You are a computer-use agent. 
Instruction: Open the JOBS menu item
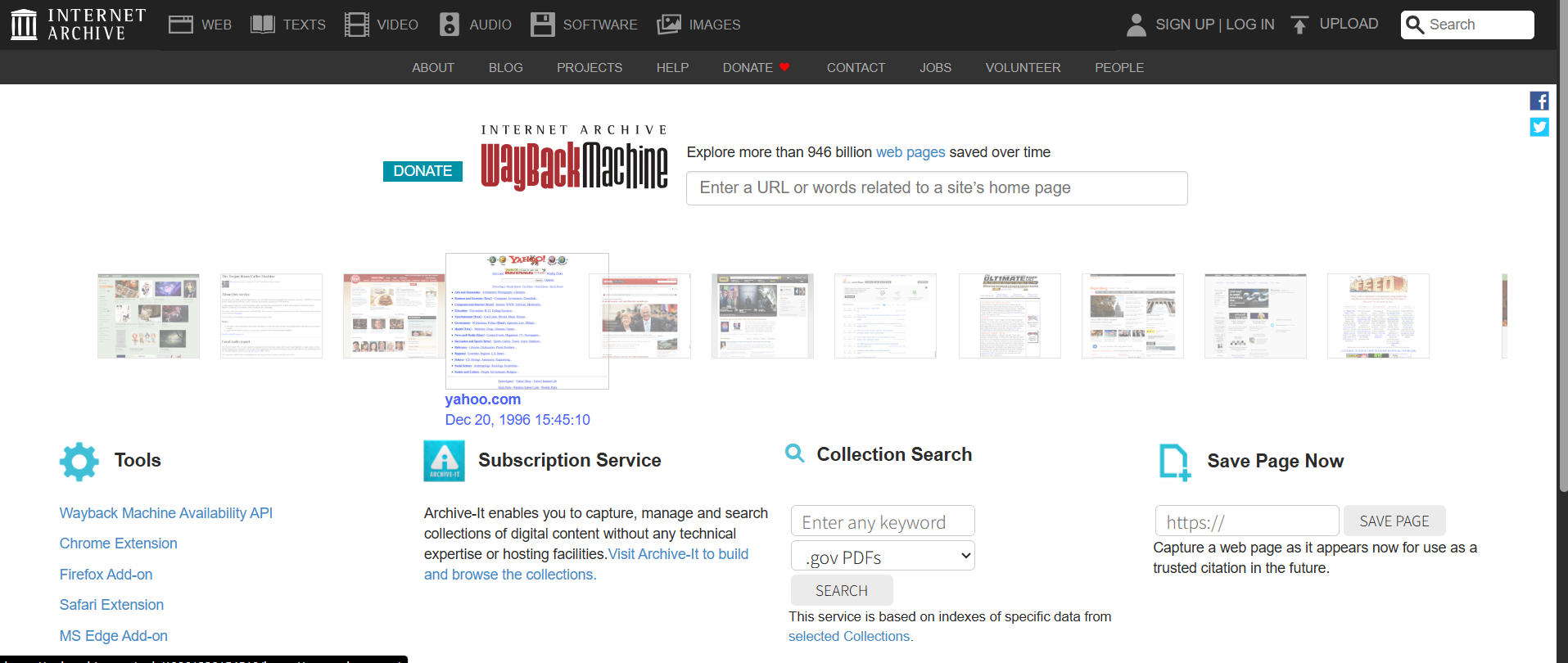coord(935,68)
